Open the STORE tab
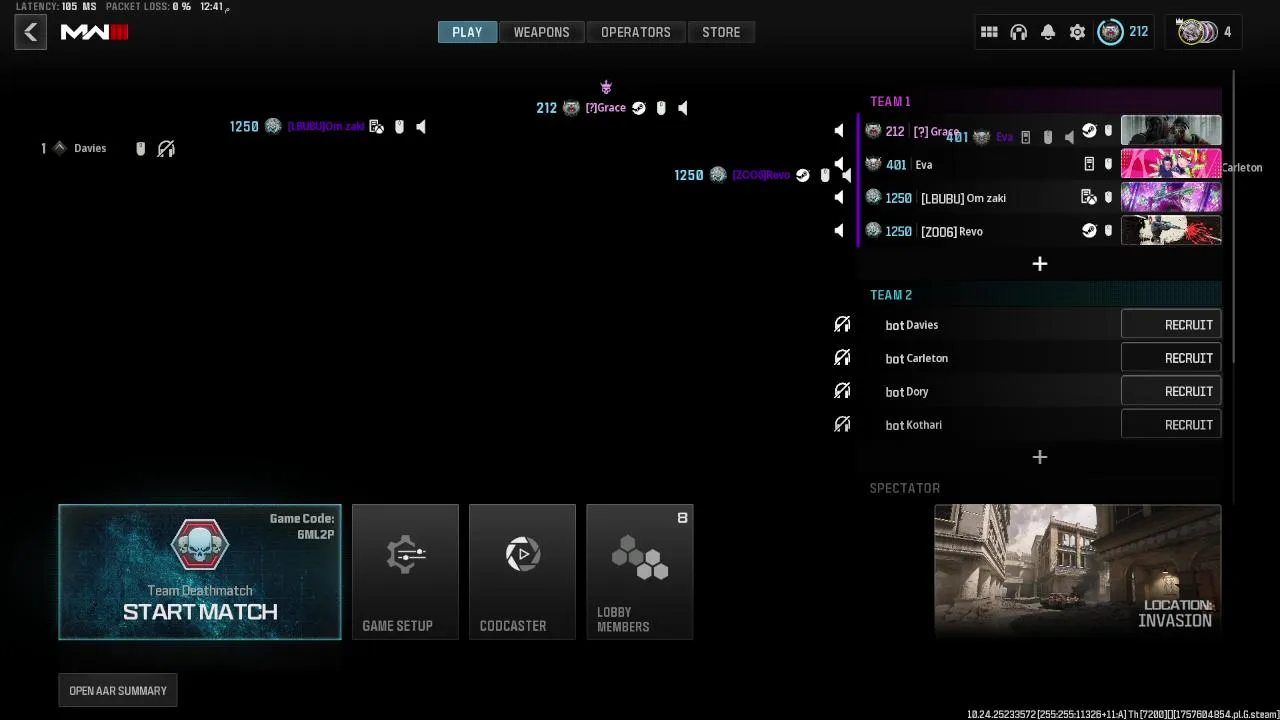This screenshot has width=1280, height=720. coord(721,32)
